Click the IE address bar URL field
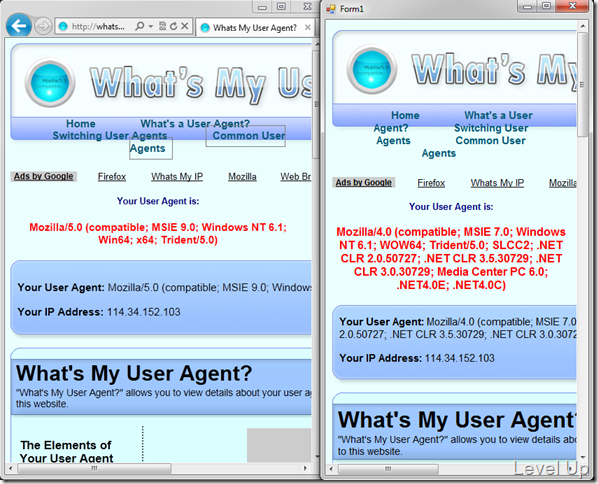The height and width of the screenshot is (484, 598). point(98,26)
